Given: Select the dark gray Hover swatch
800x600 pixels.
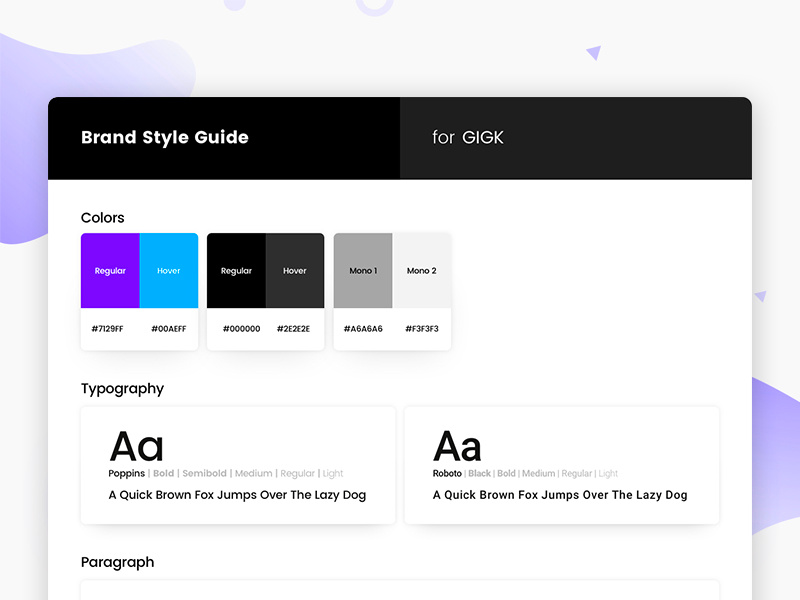Looking at the screenshot, I should (295, 270).
